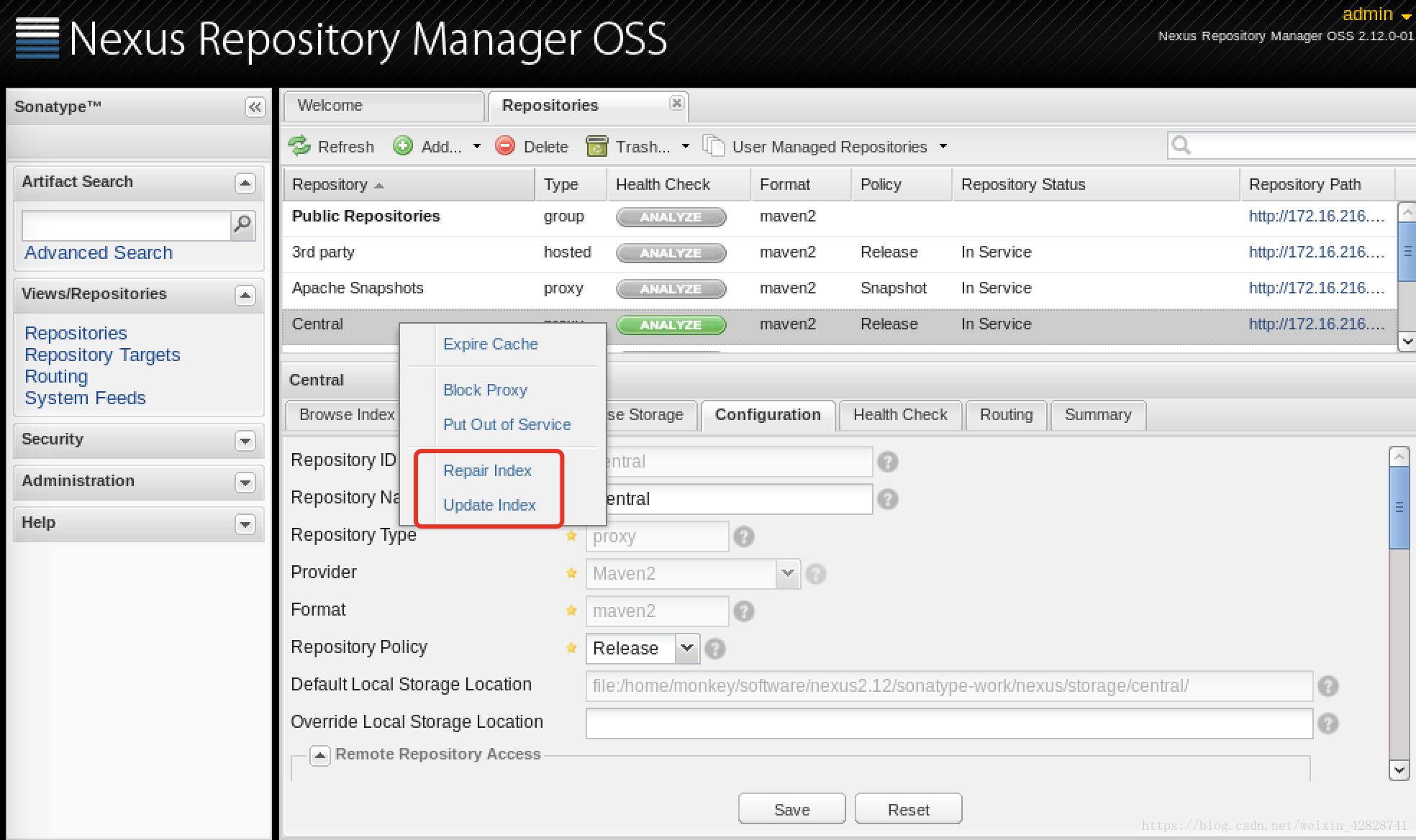Viewport: 1416px width, 840px height.
Task: Click green ANALYZE for Central
Action: click(x=671, y=325)
